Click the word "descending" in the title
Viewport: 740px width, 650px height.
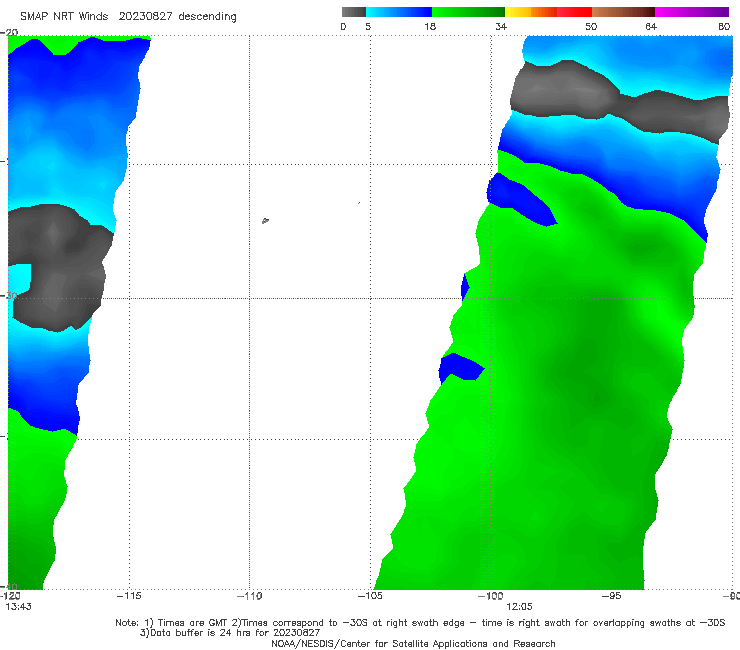click(x=208, y=17)
